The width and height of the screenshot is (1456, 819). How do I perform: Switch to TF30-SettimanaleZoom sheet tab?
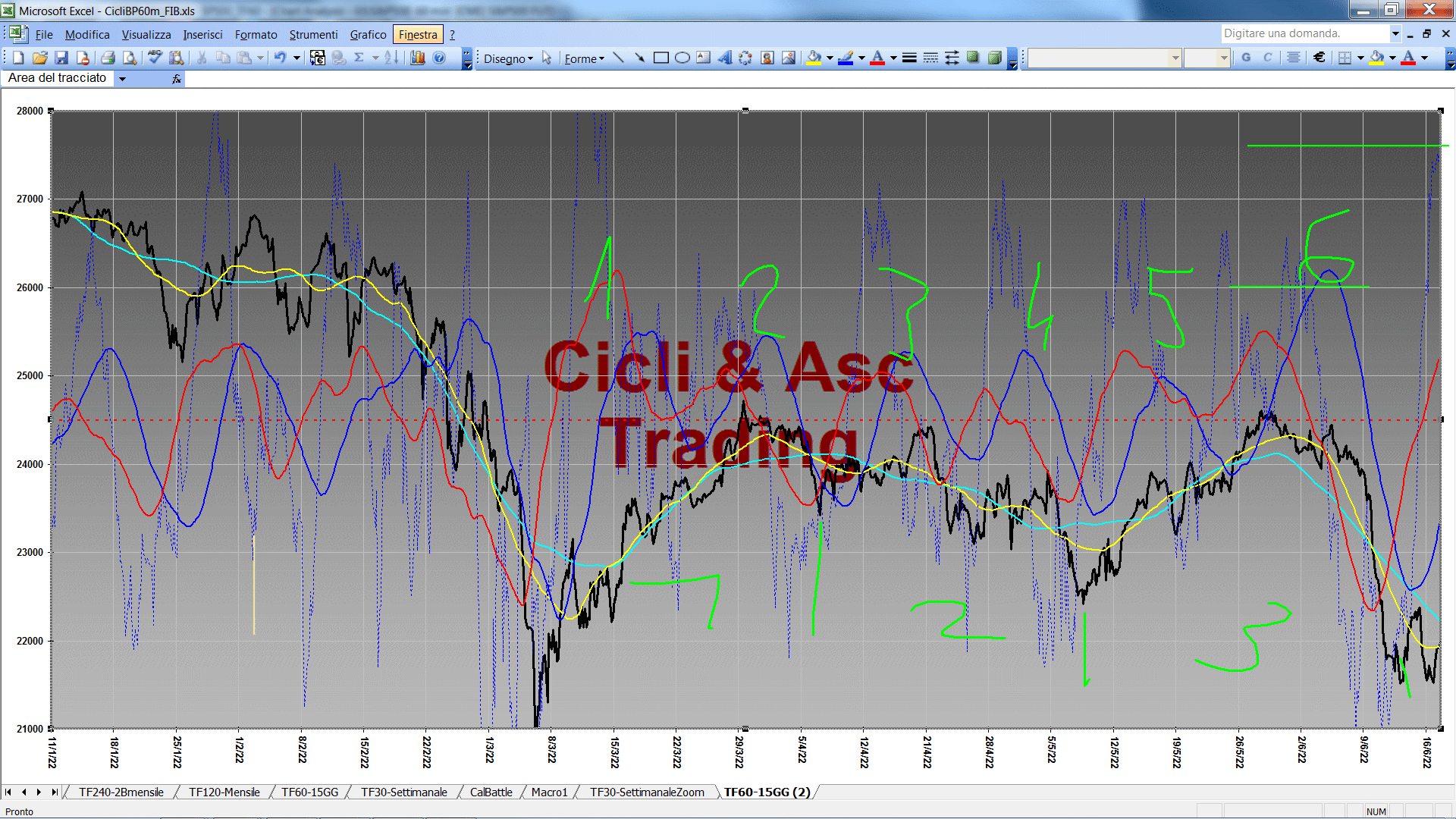point(647,792)
